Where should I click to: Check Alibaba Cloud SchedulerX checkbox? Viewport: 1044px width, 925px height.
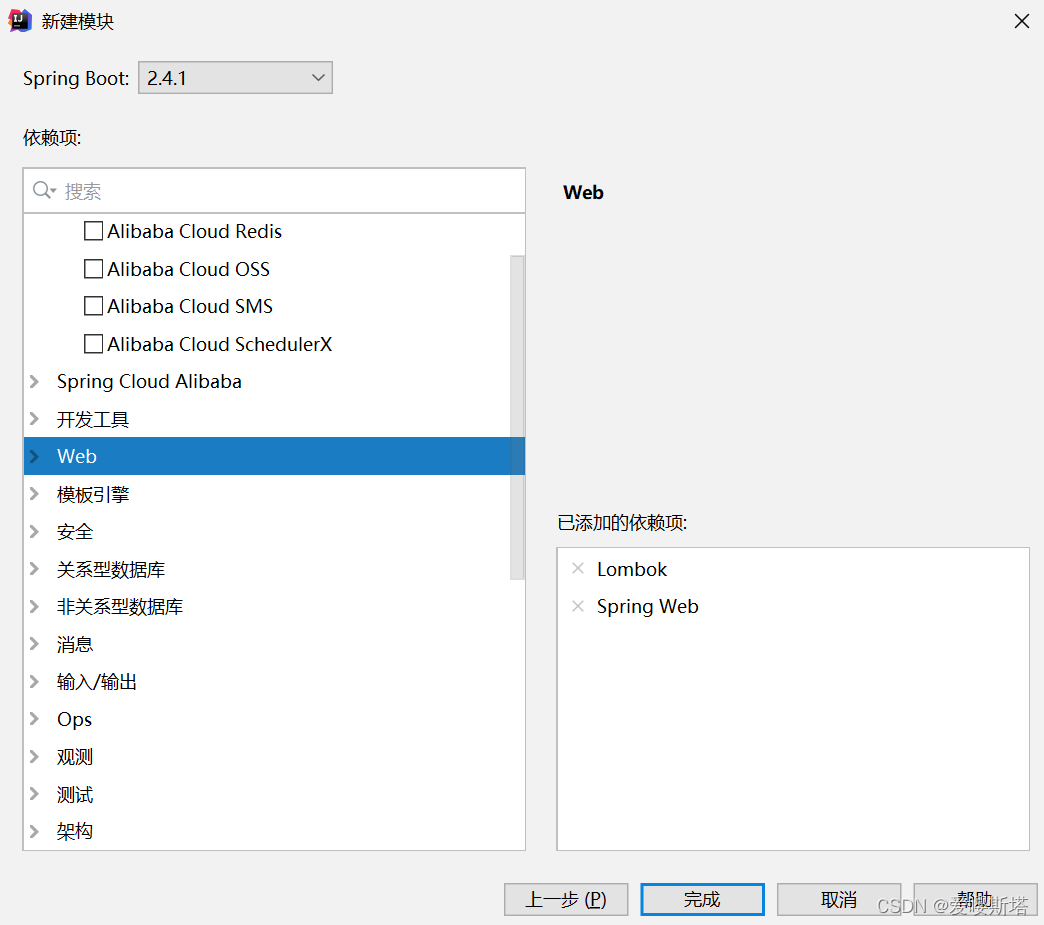pyautogui.click(x=94, y=344)
